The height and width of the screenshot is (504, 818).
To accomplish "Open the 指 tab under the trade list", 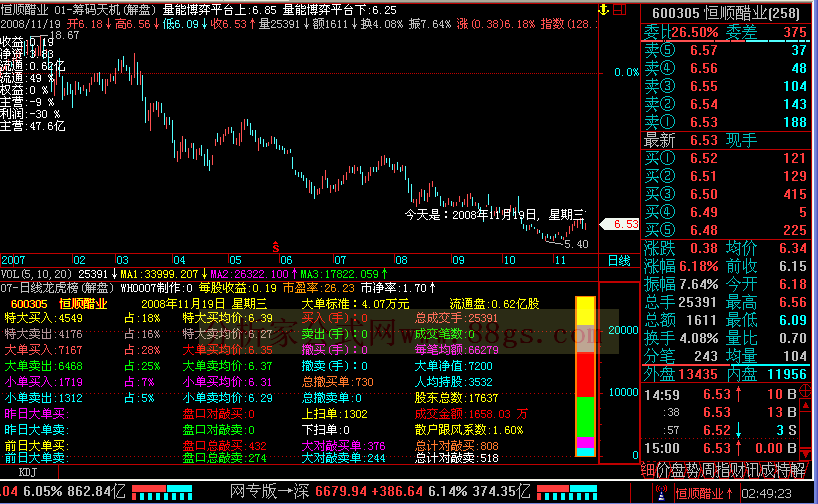I will pyautogui.click(x=724, y=471).
